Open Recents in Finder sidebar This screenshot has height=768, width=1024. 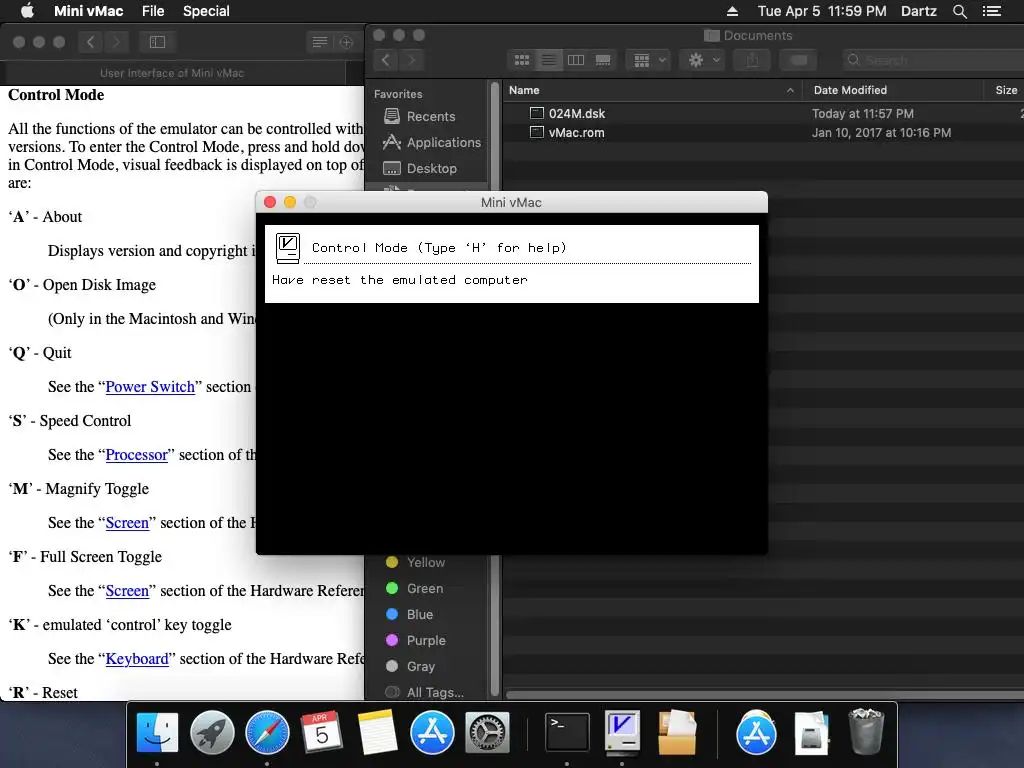tap(420, 116)
